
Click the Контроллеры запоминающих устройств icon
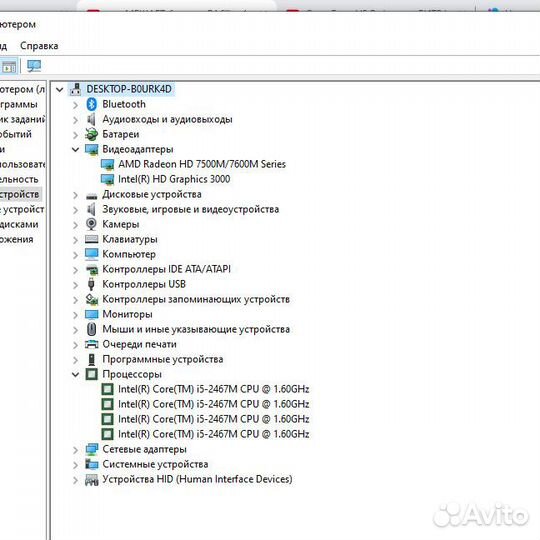pos(91,299)
